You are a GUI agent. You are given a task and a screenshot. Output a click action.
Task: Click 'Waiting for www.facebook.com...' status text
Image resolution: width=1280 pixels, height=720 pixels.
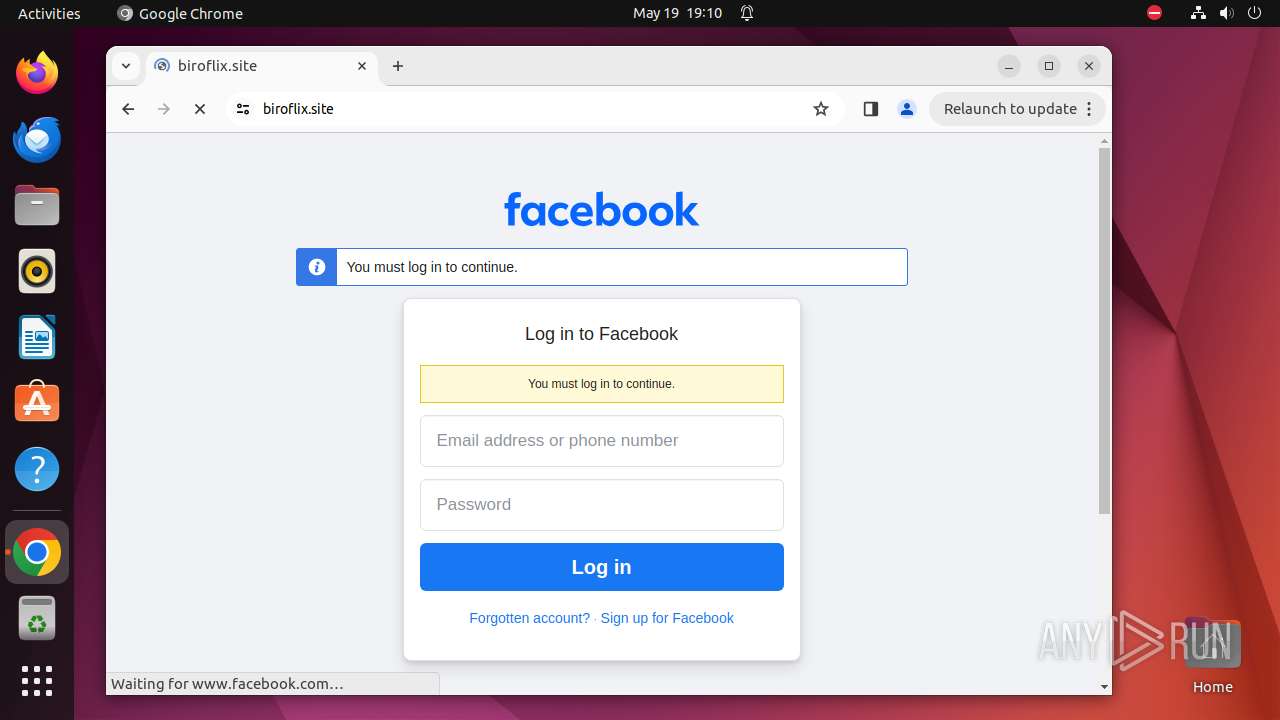click(x=227, y=684)
